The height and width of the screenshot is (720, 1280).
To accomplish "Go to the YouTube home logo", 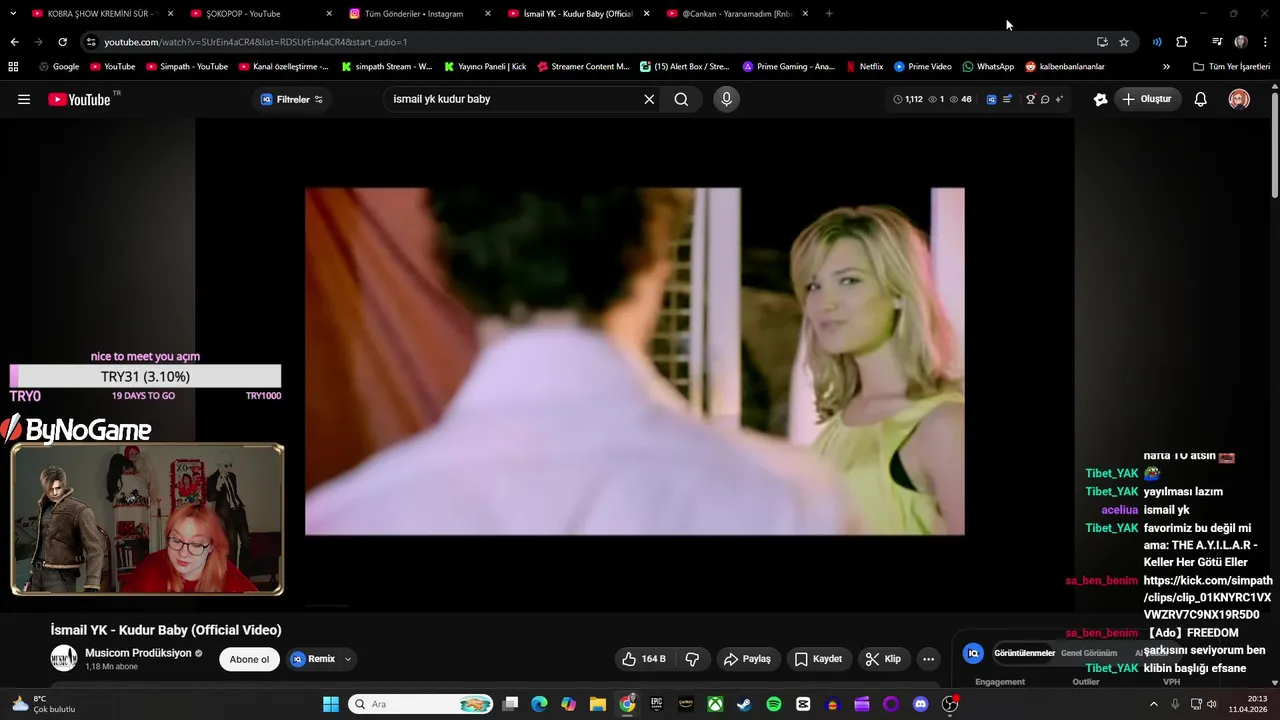I will pos(80,99).
